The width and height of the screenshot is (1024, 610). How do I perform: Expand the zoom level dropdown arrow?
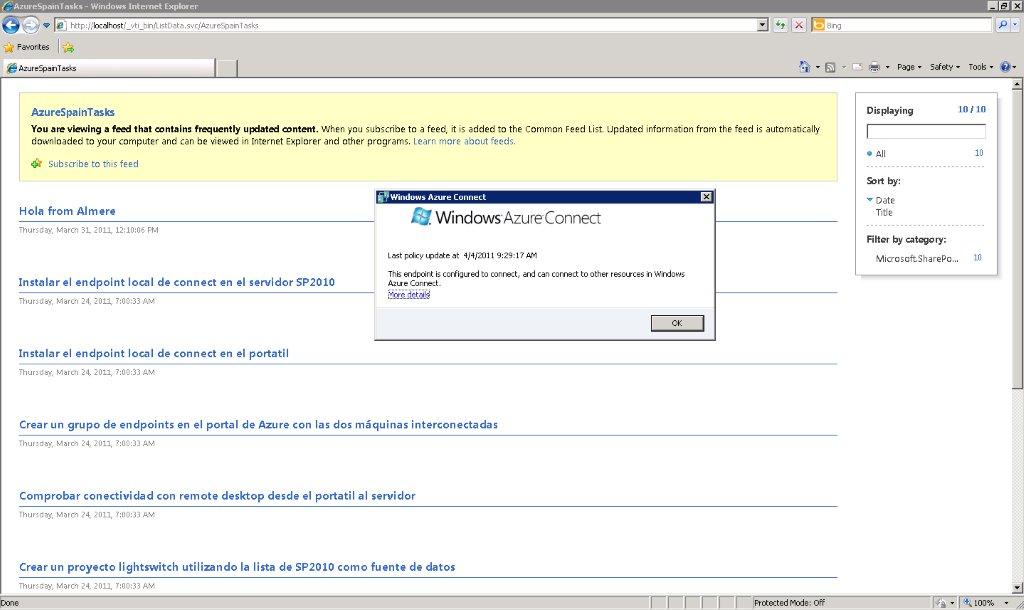1006,603
